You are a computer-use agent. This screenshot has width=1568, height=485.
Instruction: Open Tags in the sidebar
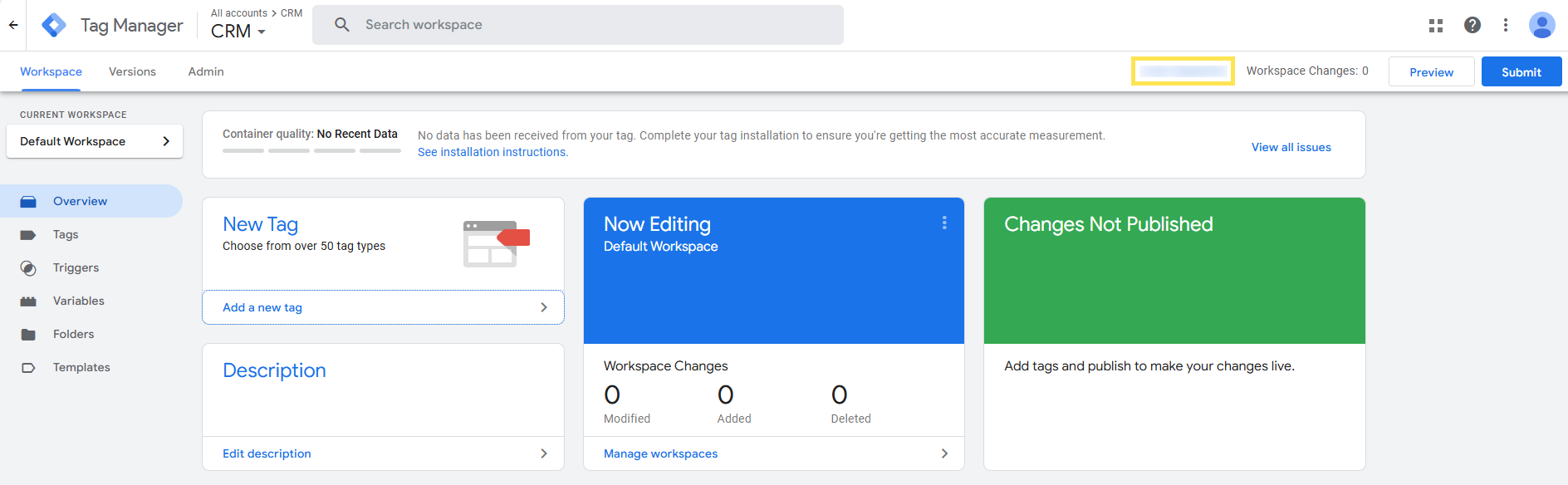coord(66,234)
